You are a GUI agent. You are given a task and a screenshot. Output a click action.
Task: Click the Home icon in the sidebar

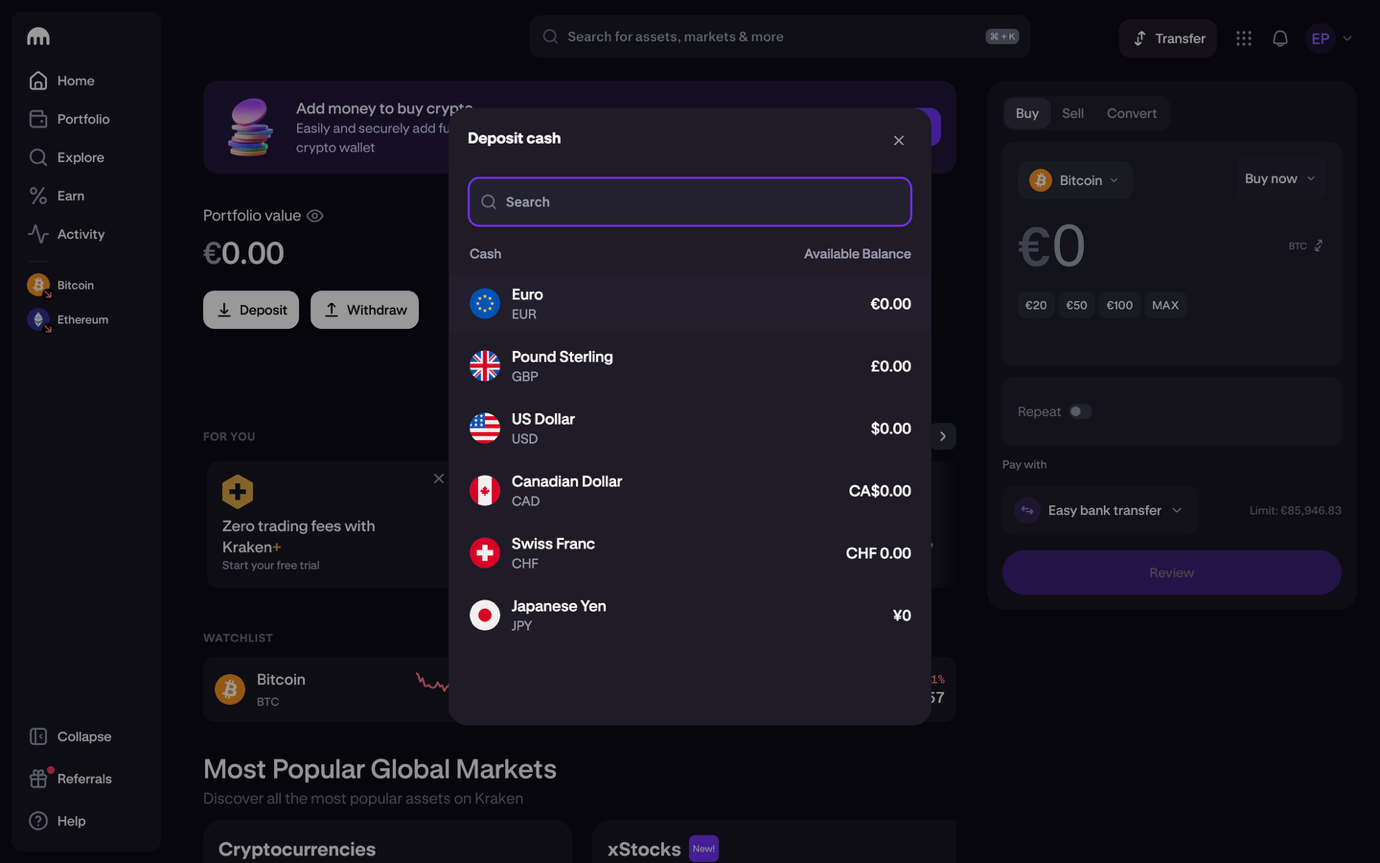[x=38, y=80]
